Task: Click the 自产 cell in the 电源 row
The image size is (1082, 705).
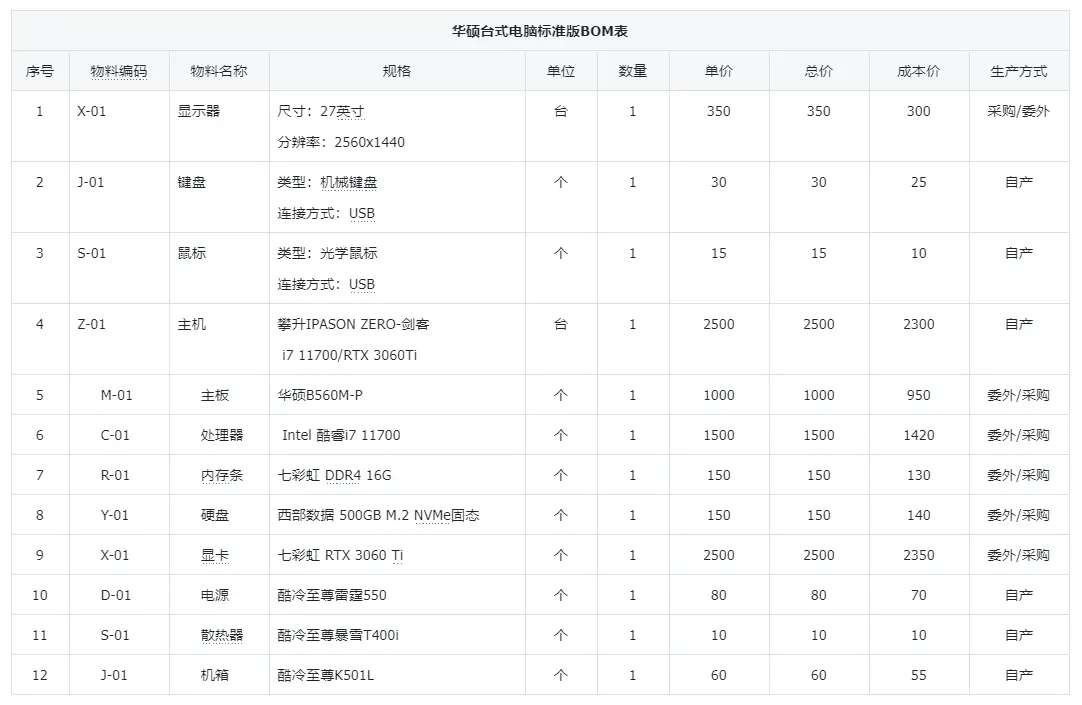Action: 1019,595
